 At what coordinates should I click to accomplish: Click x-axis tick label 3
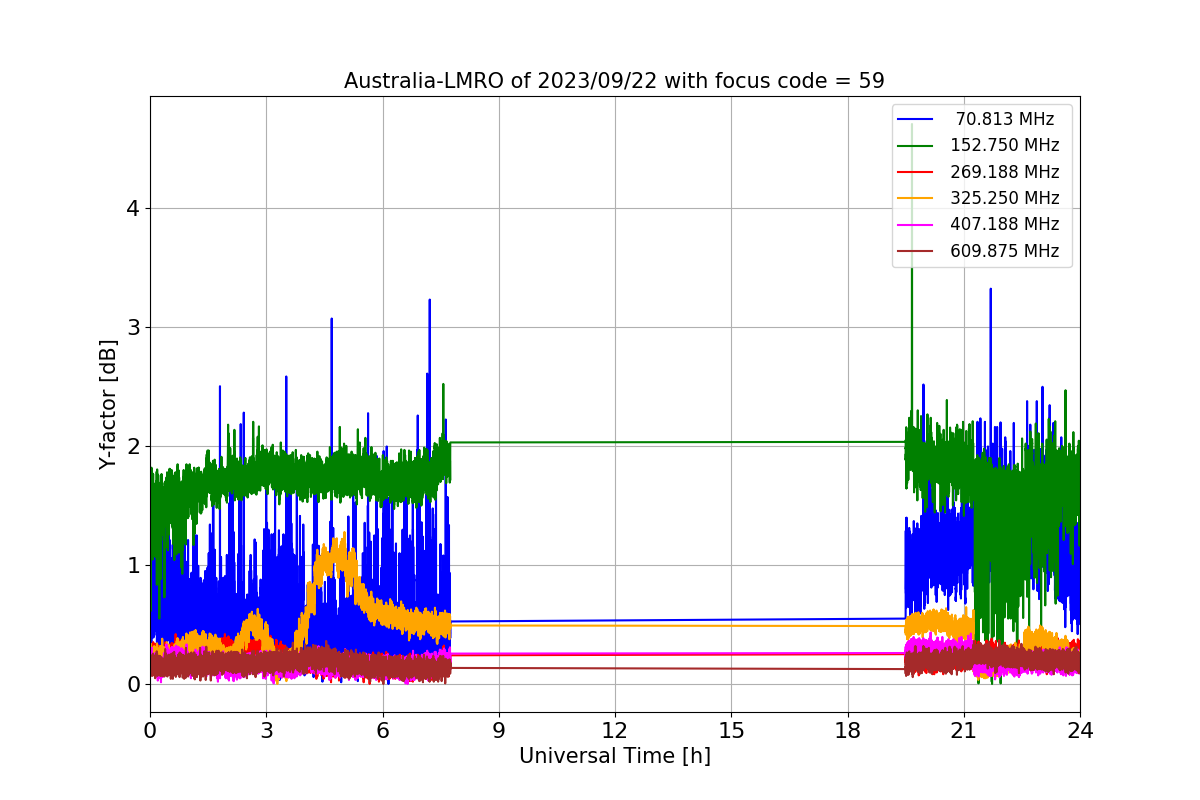tap(266, 730)
